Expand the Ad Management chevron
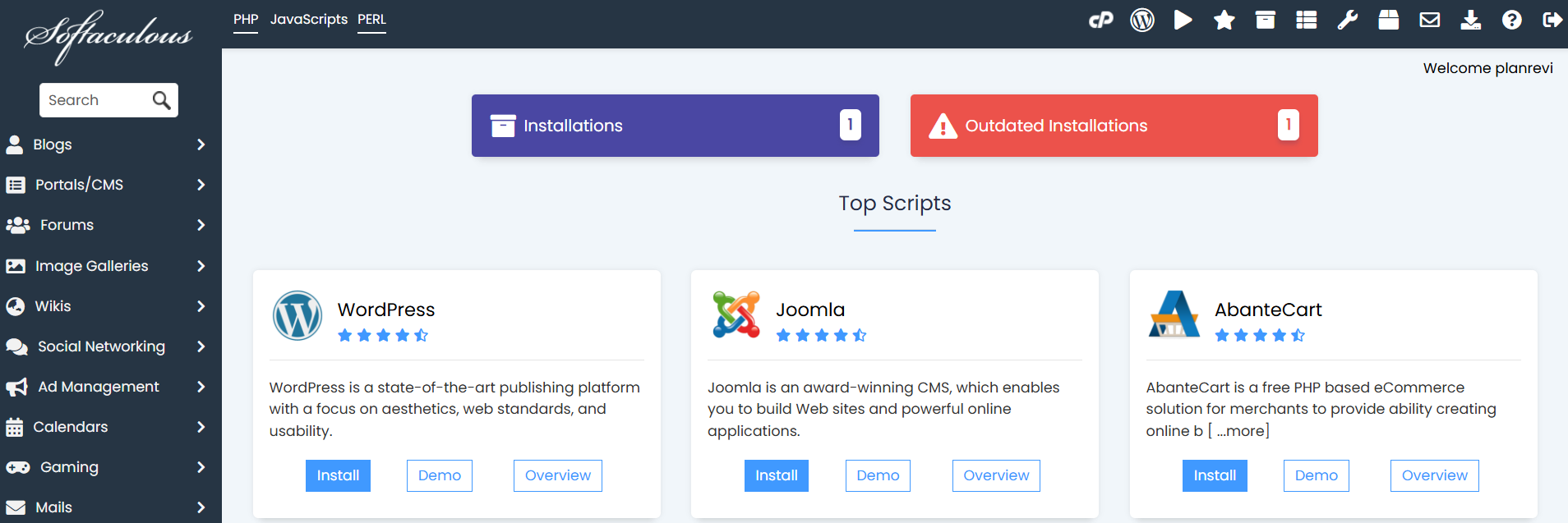 tap(201, 387)
